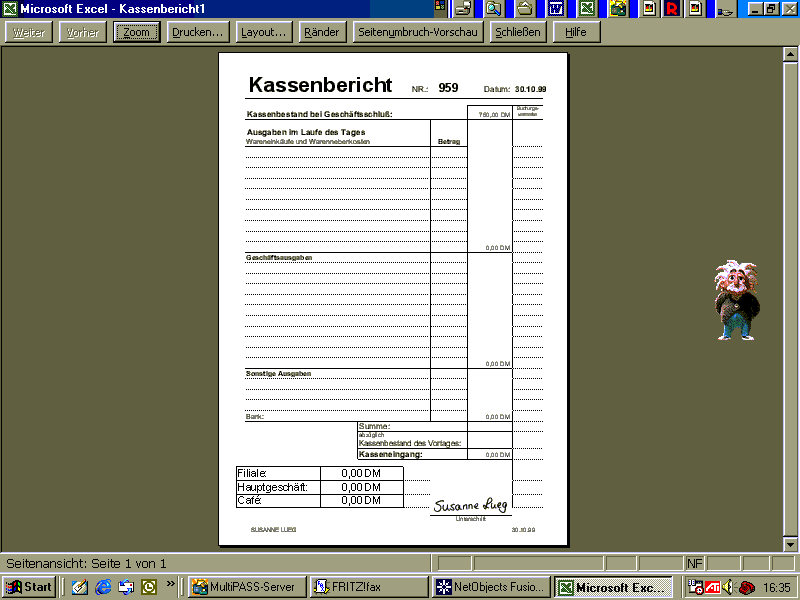
Task: Click the Hauptgeschäft 0,00 DM value
Action: (361, 487)
